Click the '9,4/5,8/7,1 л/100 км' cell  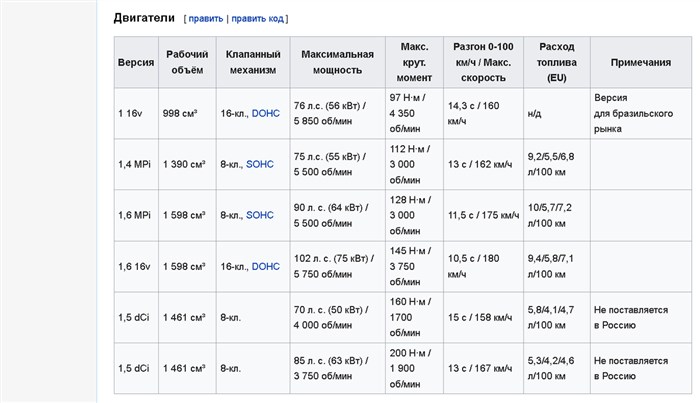(557, 266)
